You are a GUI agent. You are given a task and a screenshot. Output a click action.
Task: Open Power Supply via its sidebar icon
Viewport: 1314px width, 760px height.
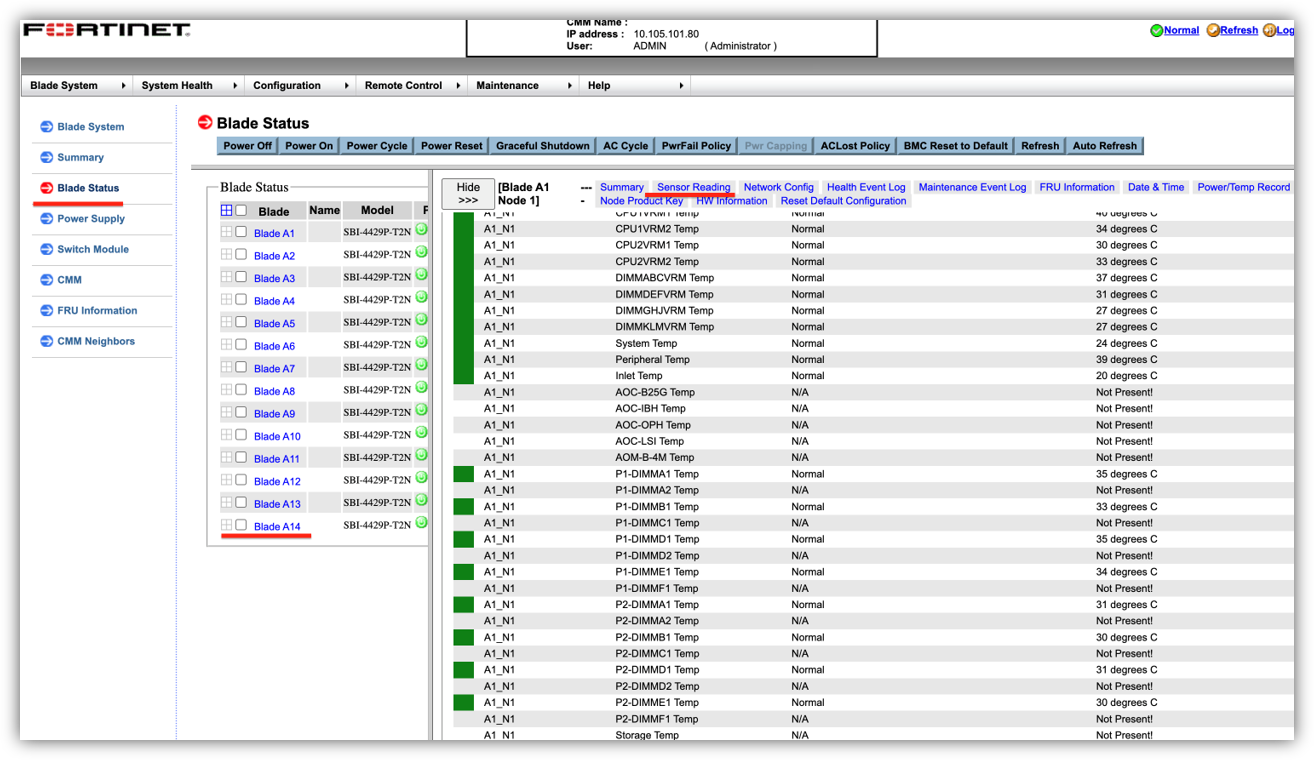[x=46, y=219]
